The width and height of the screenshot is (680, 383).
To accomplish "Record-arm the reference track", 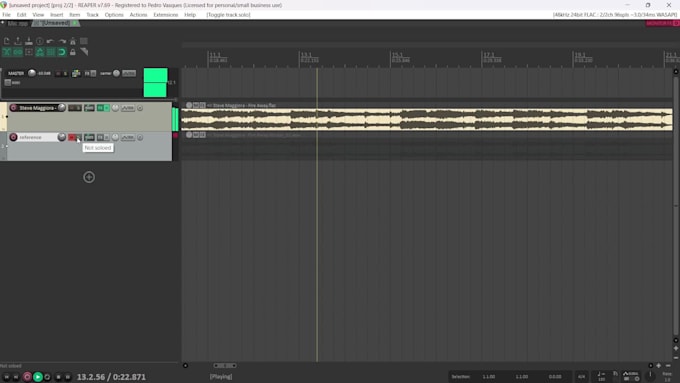I will tap(13, 137).
